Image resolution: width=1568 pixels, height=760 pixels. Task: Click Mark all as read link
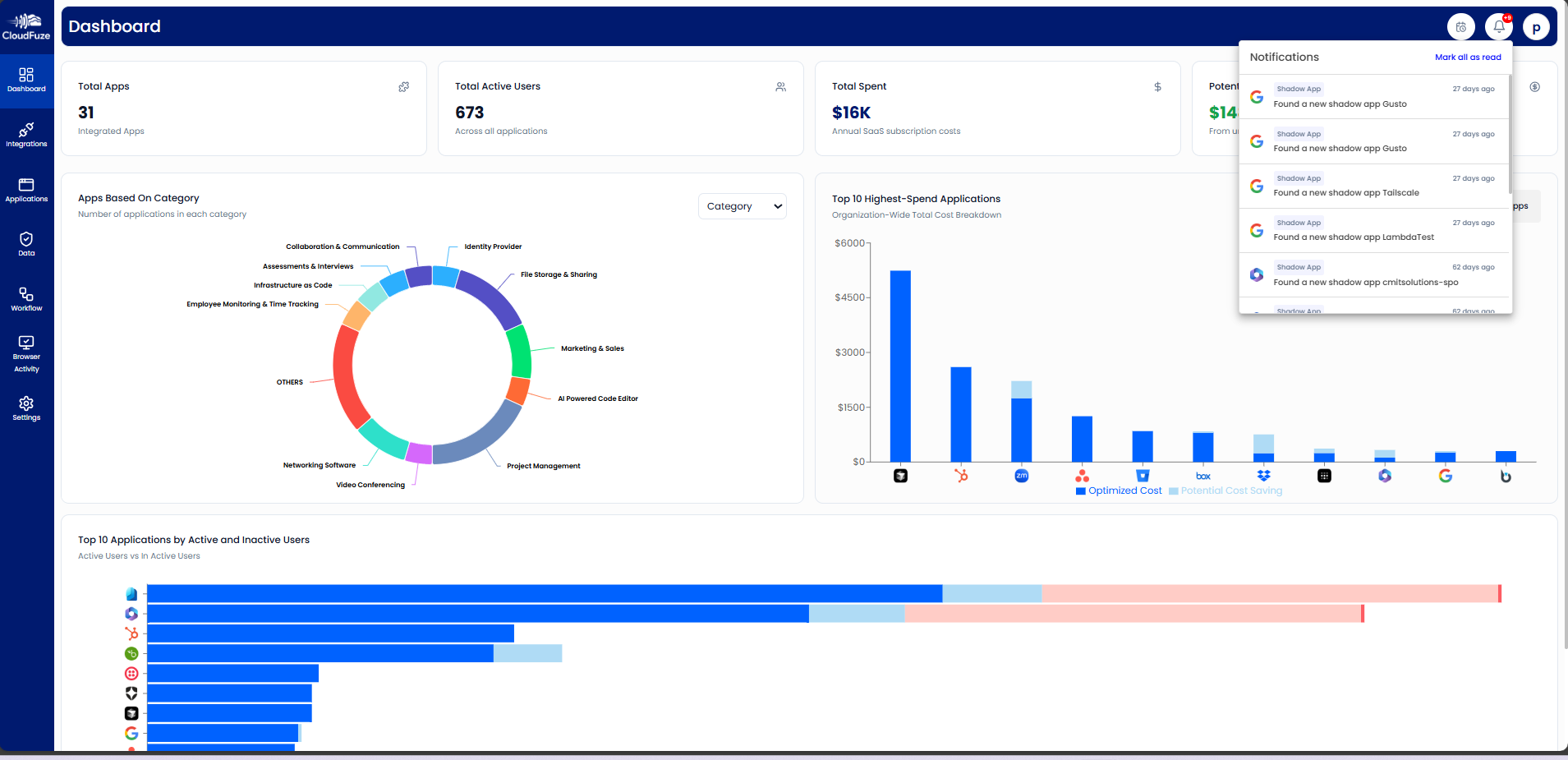coord(1467,58)
